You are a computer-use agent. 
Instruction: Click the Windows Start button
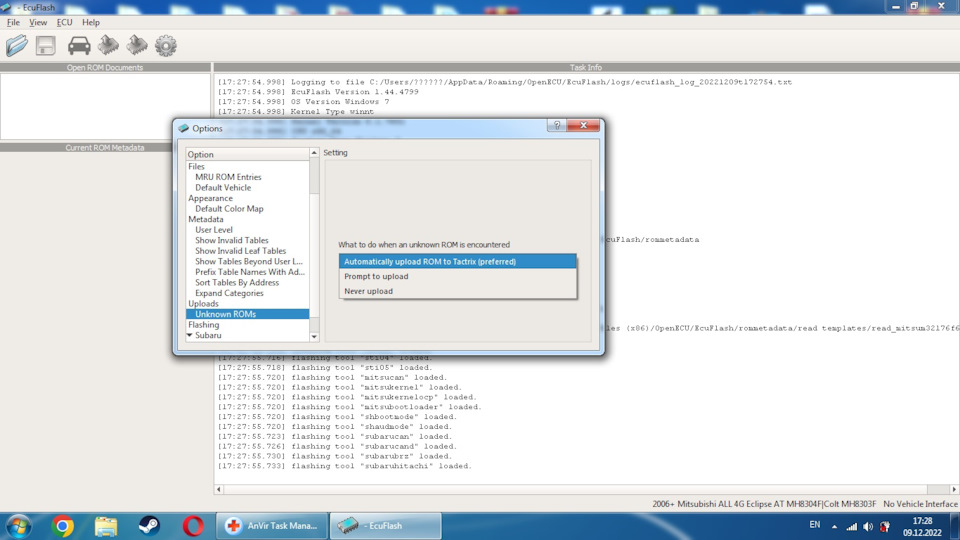click(18, 526)
